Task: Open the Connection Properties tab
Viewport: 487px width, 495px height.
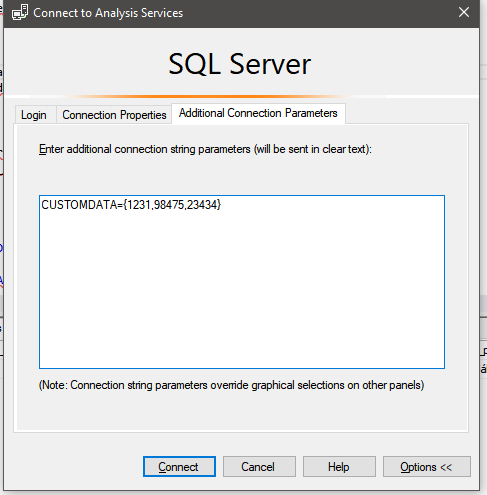Action: [114, 115]
